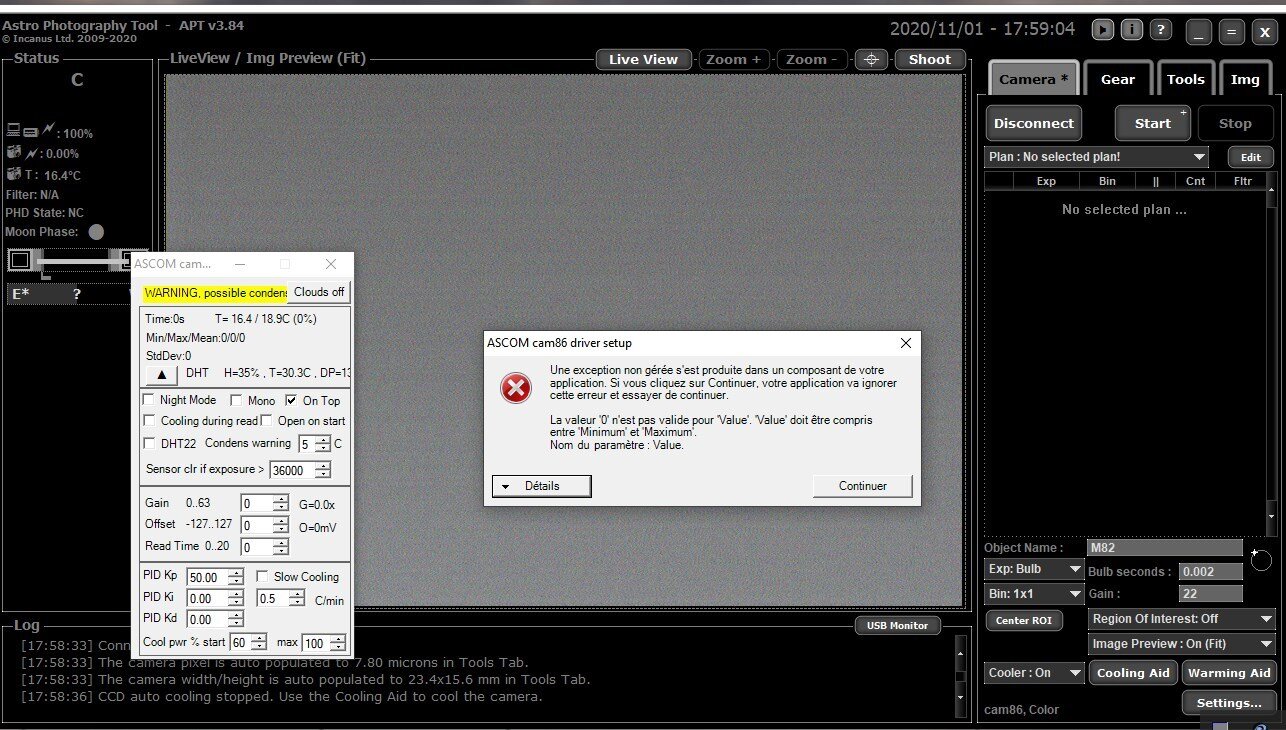
Task: Open camera Settings...
Action: 1229,702
